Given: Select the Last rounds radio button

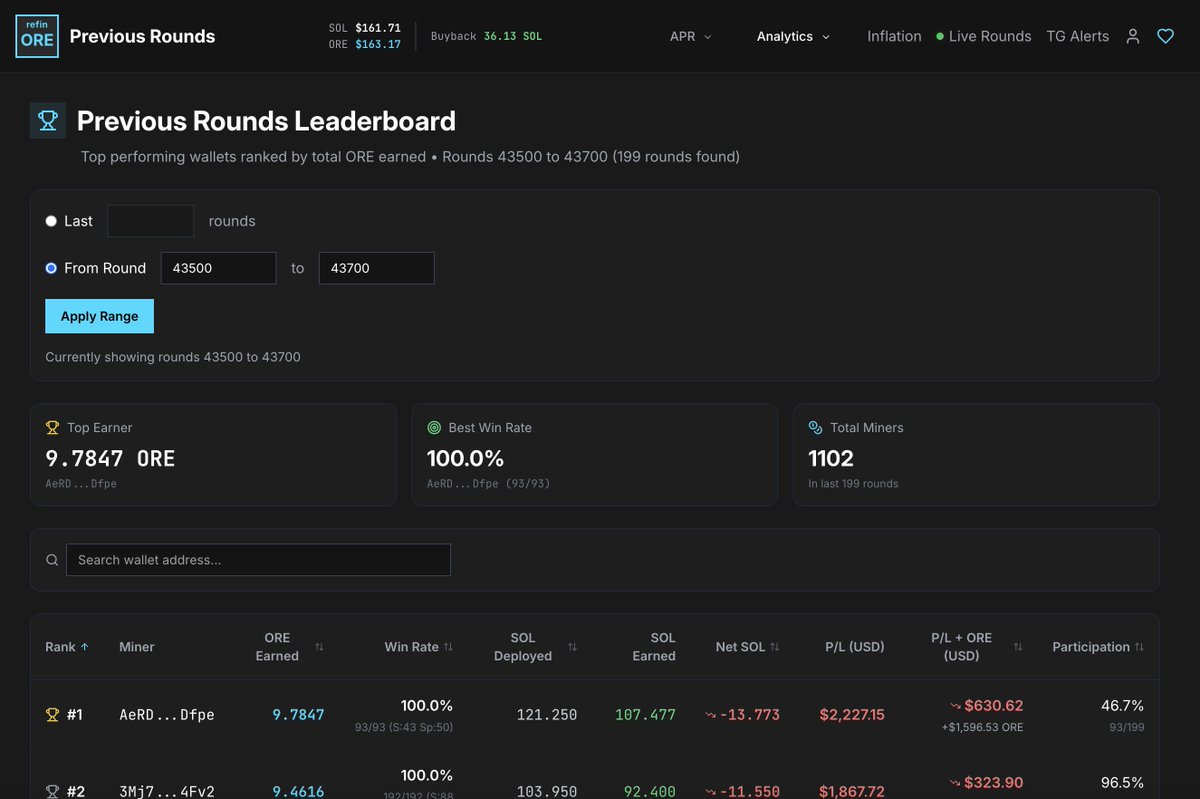Looking at the screenshot, I should point(51,221).
